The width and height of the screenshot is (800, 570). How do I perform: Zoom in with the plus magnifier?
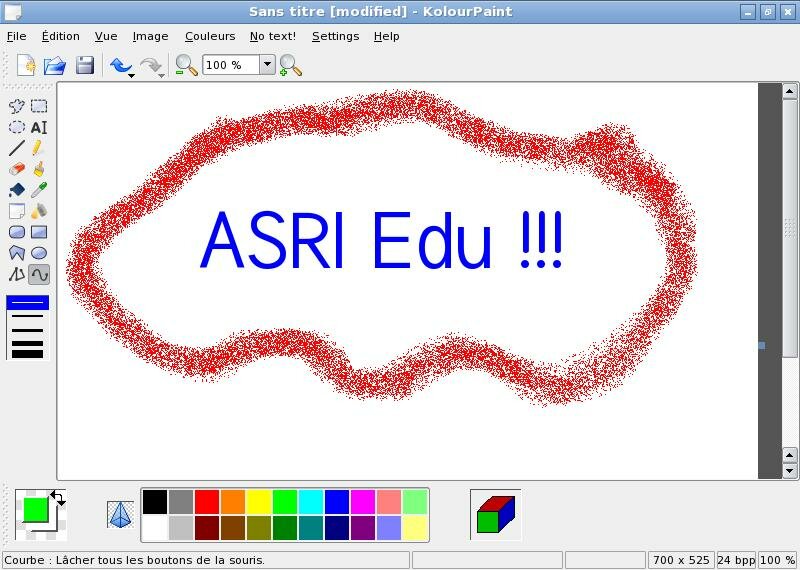pyautogui.click(x=290, y=65)
